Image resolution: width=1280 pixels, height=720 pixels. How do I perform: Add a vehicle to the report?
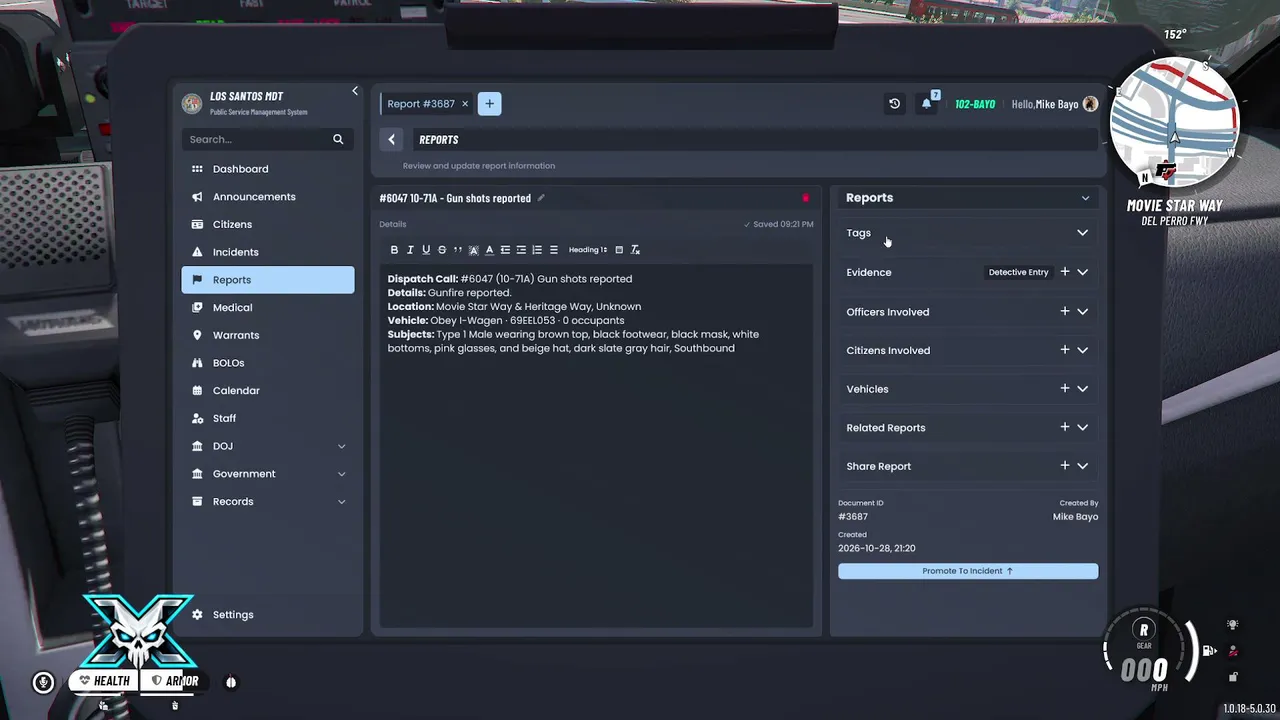tap(1065, 389)
